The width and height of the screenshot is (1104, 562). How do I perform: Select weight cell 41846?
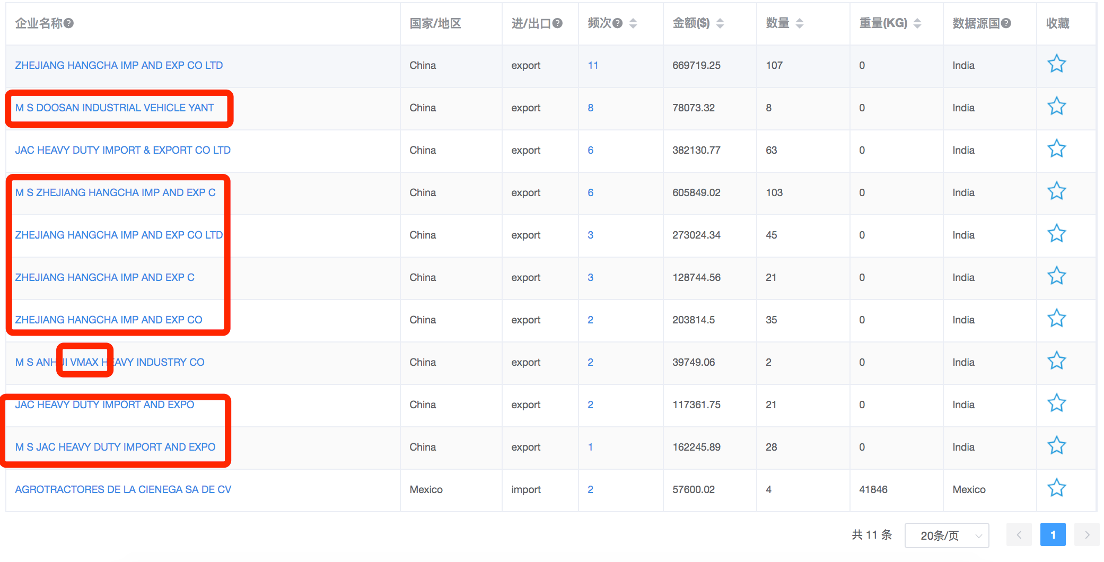coord(873,489)
